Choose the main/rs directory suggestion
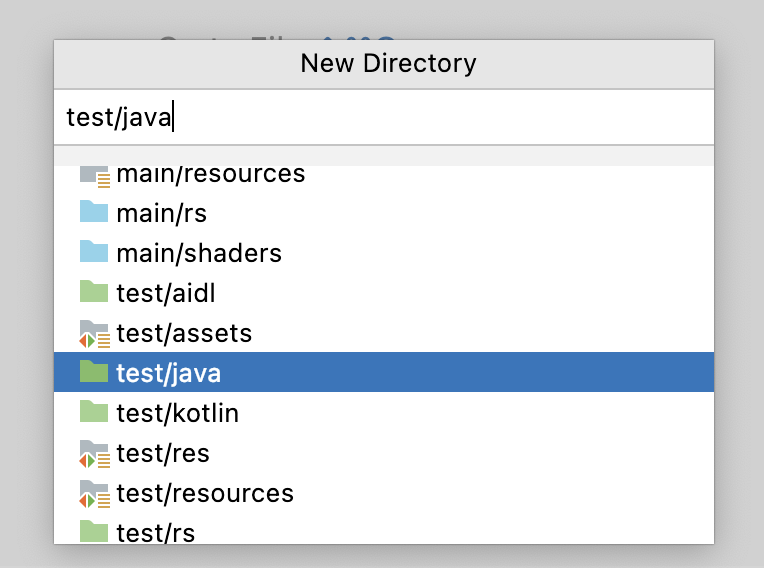Viewport: 764px width, 568px height. (x=161, y=213)
